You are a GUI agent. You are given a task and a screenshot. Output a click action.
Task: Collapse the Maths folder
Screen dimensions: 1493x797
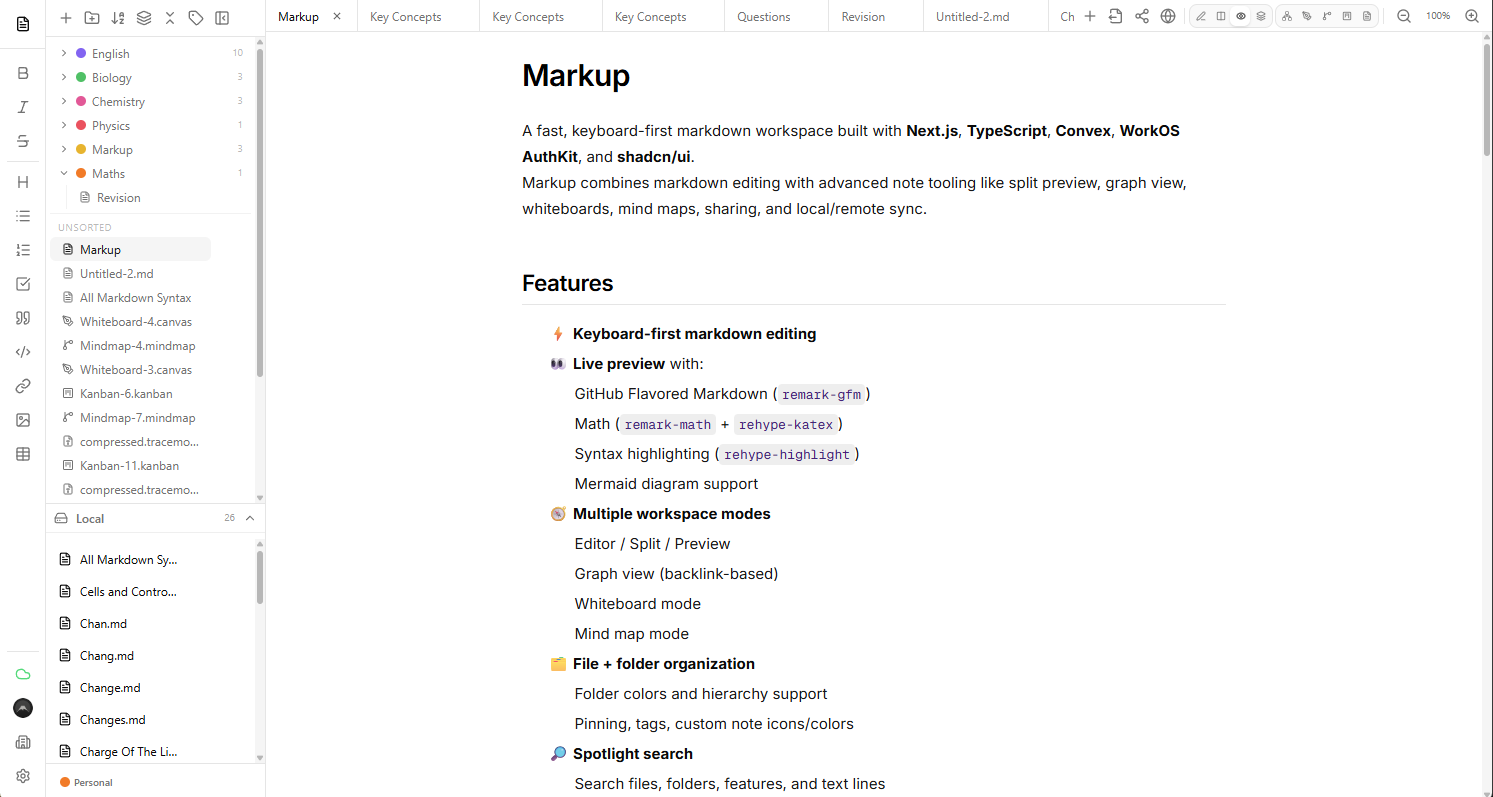pyautogui.click(x=64, y=173)
